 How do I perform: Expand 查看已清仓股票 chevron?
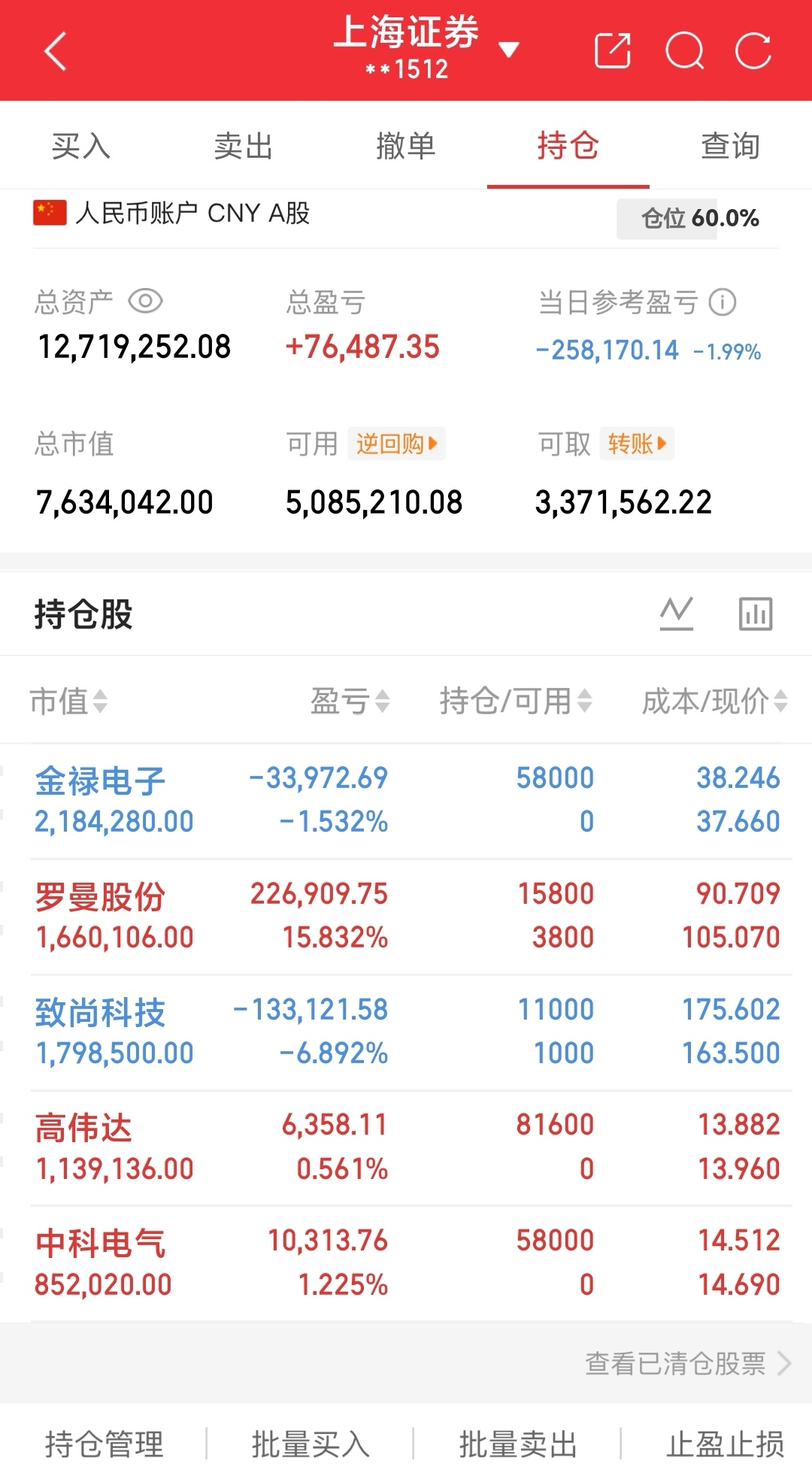784,1363
